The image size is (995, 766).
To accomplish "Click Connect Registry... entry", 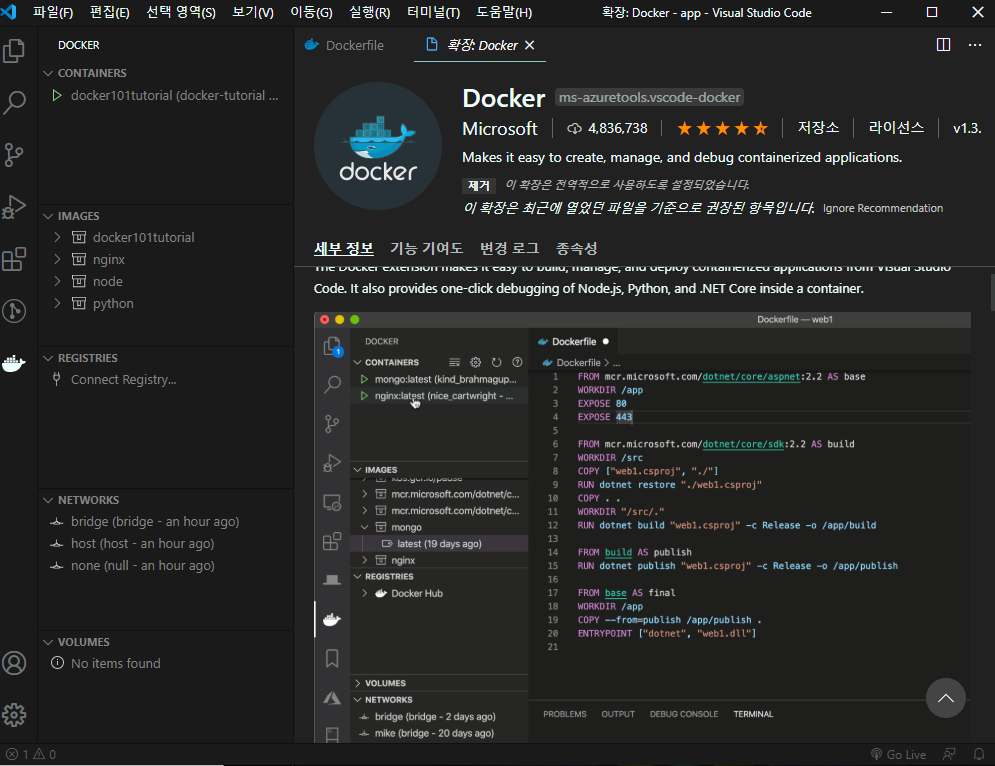I will (124, 380).
